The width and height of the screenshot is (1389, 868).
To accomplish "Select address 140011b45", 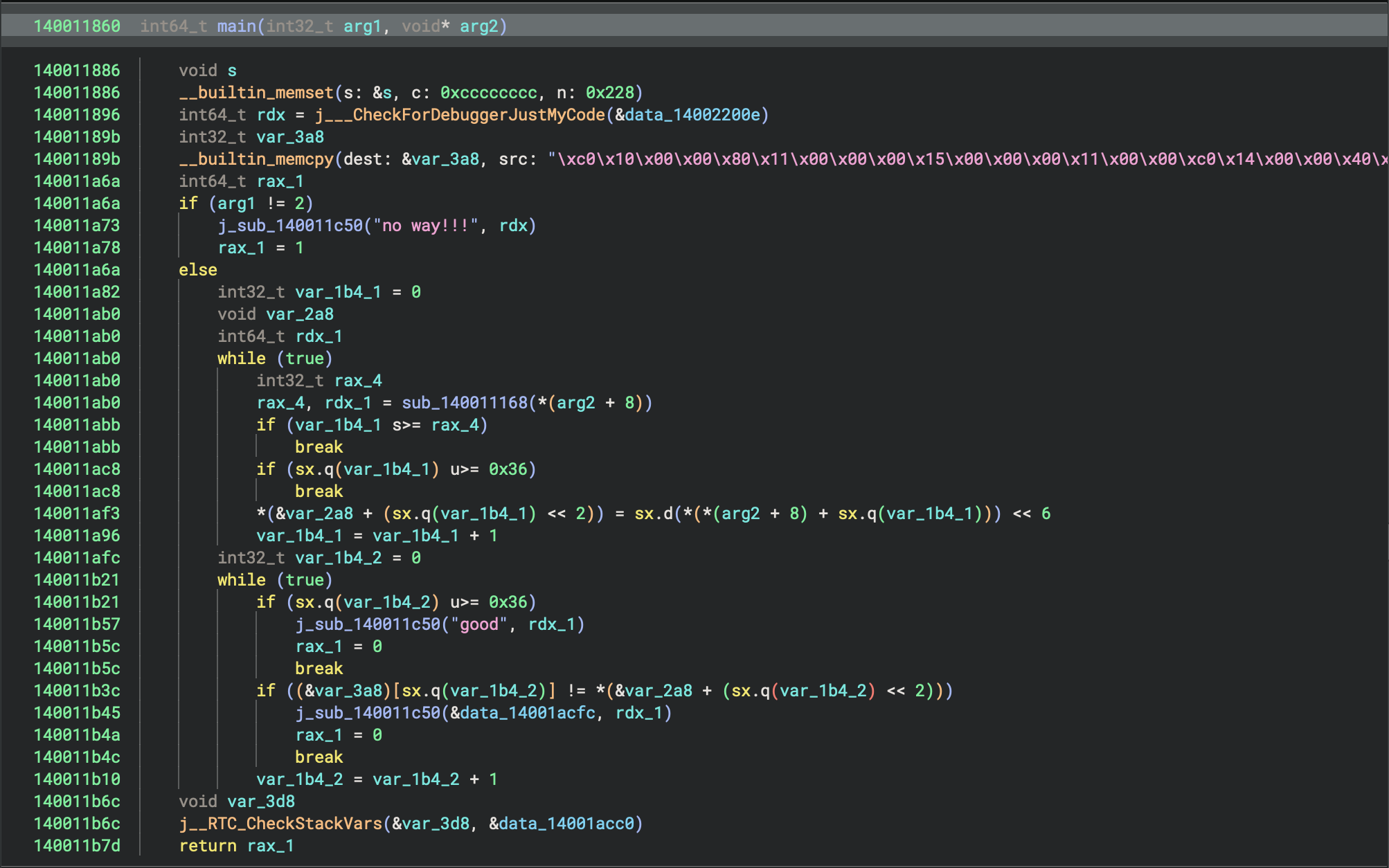I will [77, 713].
